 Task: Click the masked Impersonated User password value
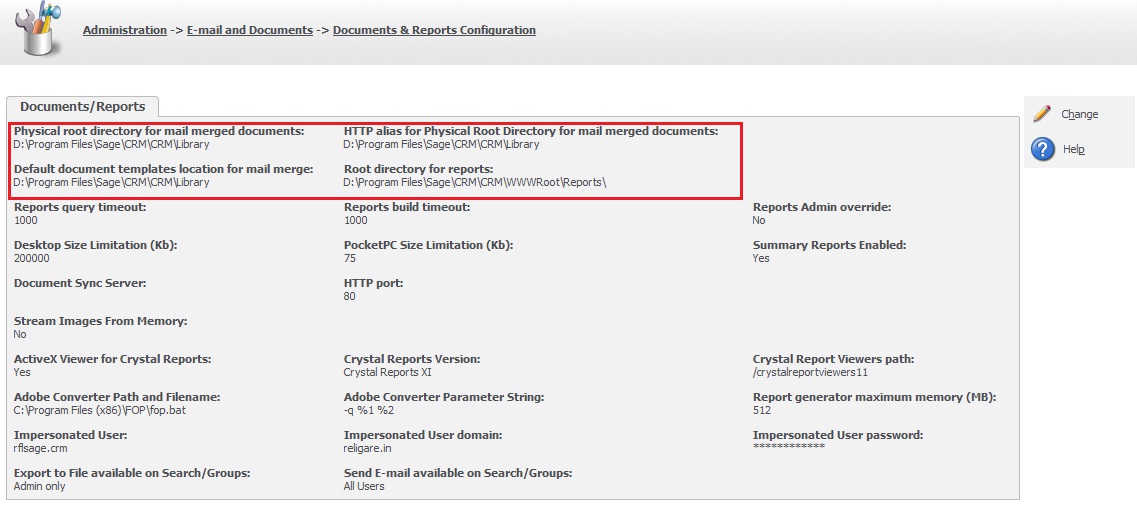(788, 447)
